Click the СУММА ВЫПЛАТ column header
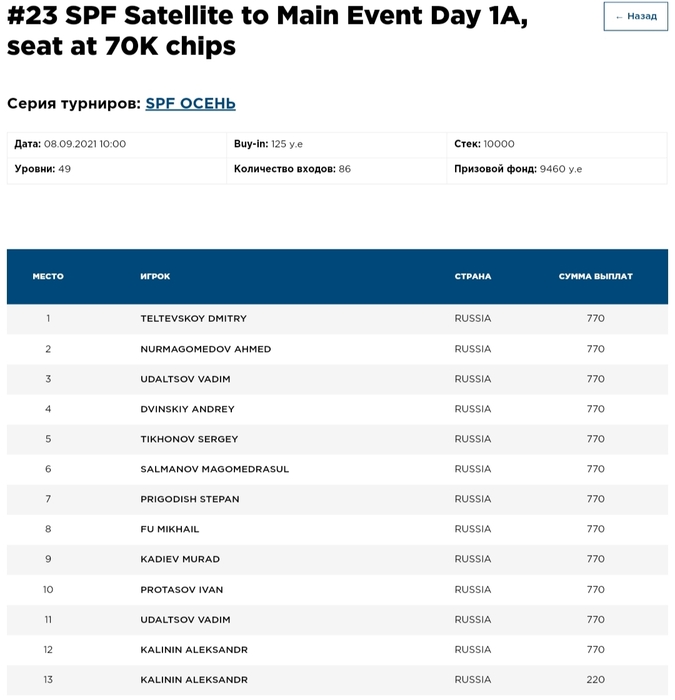 click(596, 276)
